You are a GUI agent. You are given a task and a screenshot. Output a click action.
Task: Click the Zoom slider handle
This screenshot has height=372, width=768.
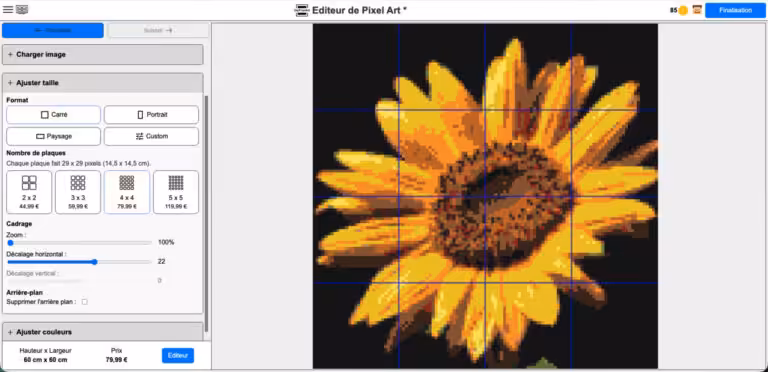pos(10,243)
